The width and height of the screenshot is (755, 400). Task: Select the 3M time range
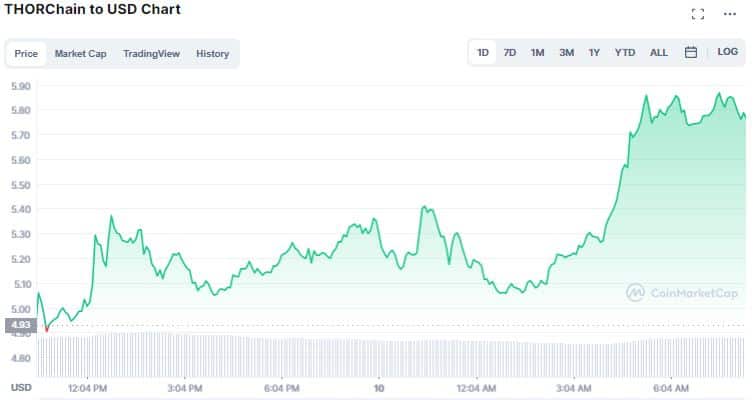[566, 52]
